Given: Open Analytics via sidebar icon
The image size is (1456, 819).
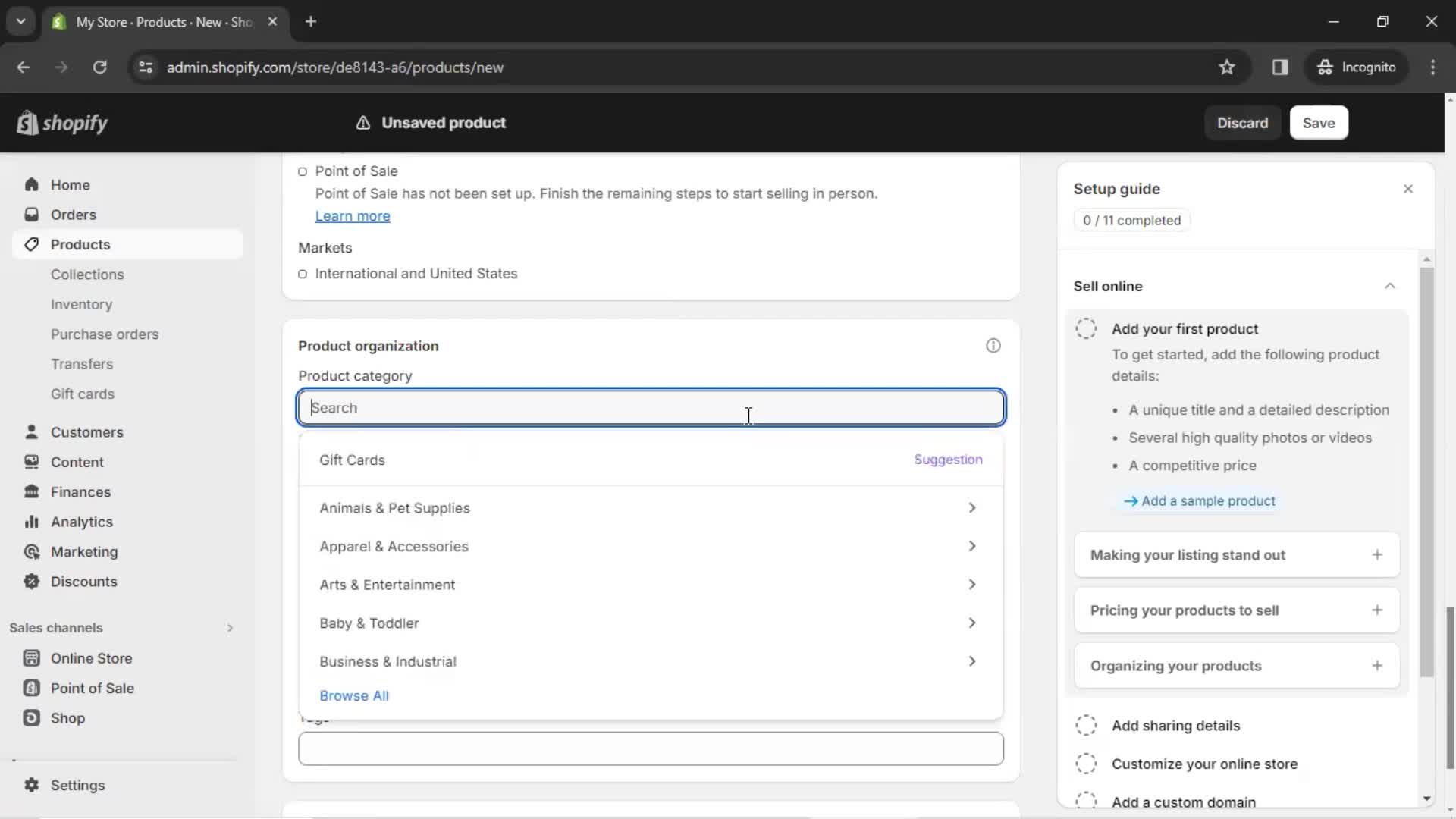Looking at the screenshot, I should 29,521.
